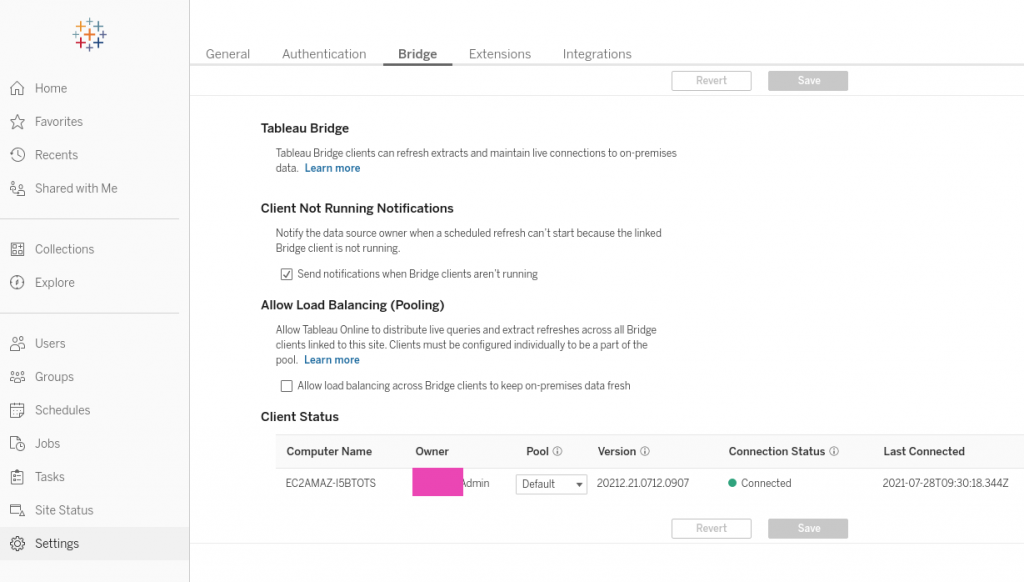Viewport: 1024px width, 582px height.
Task: Enable load balancing across Bridge clients
Action: coord(287,385)
